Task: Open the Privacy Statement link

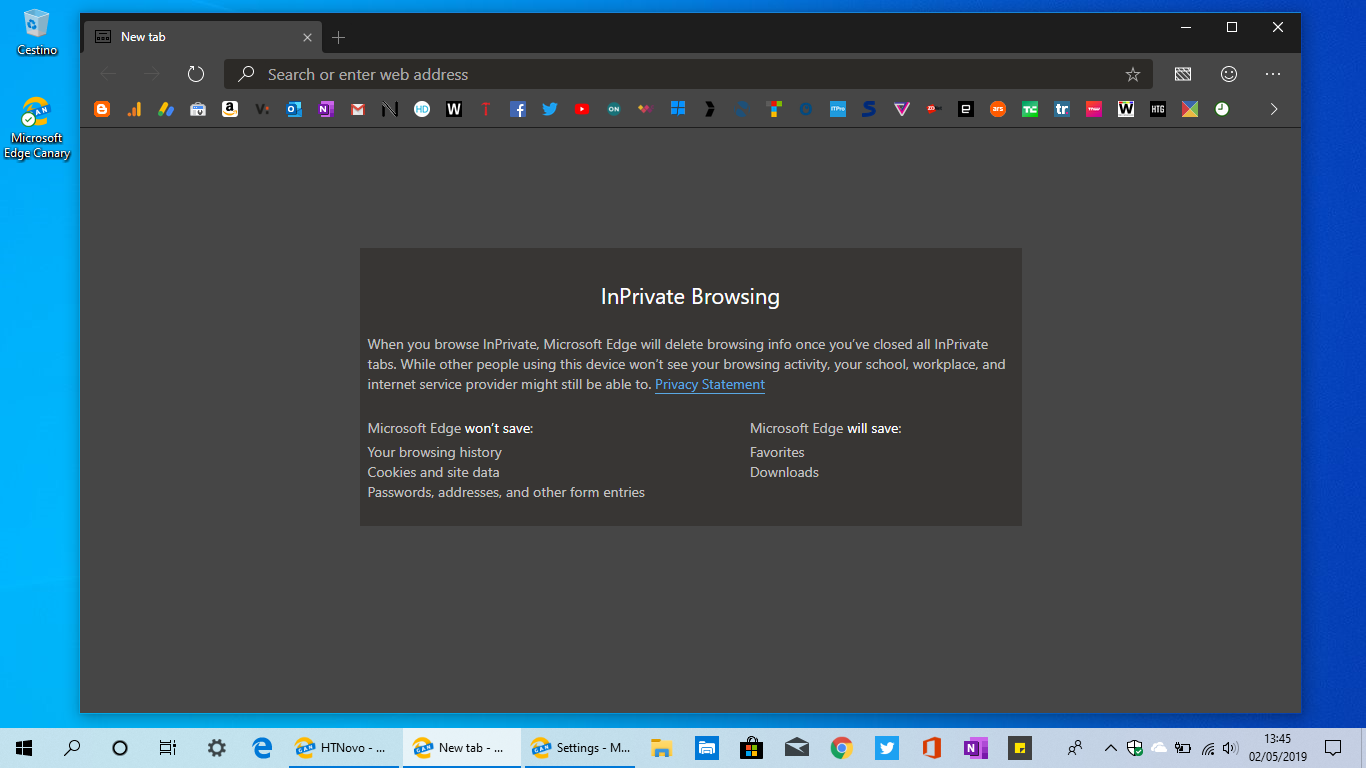Action: pyautogui.click(x=709, y=384)
